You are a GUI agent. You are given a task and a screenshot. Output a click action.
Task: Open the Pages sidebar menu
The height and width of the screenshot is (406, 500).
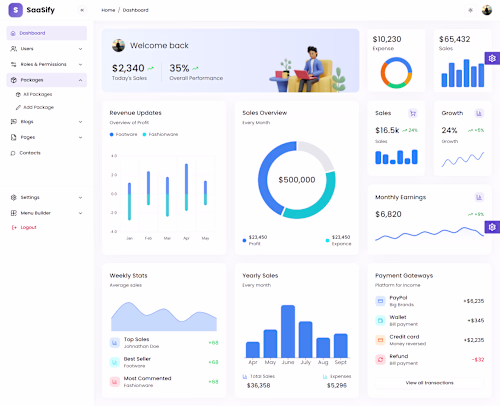(47, 137)
